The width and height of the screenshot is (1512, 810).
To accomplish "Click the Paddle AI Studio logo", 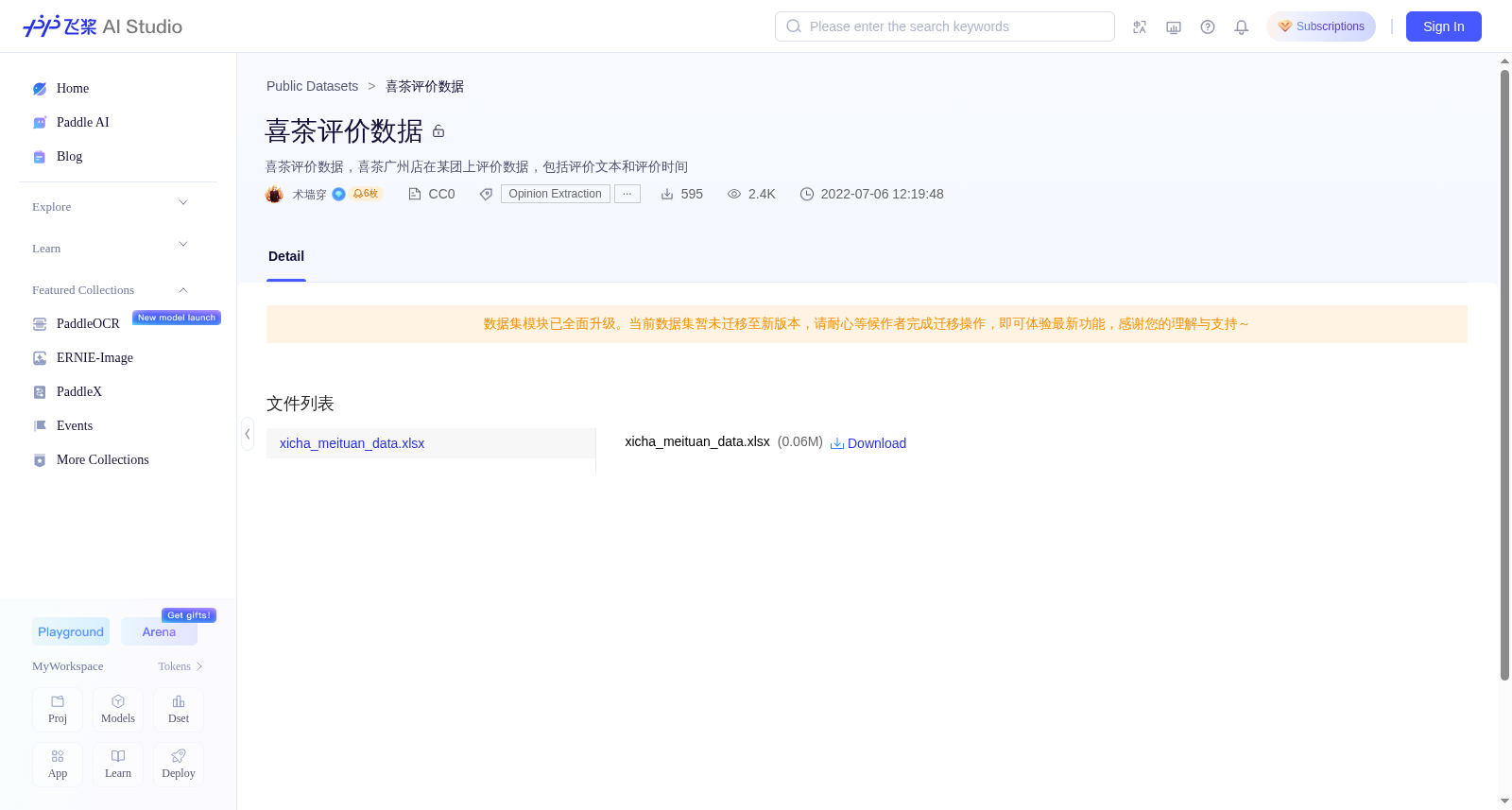I will (102, 26).
